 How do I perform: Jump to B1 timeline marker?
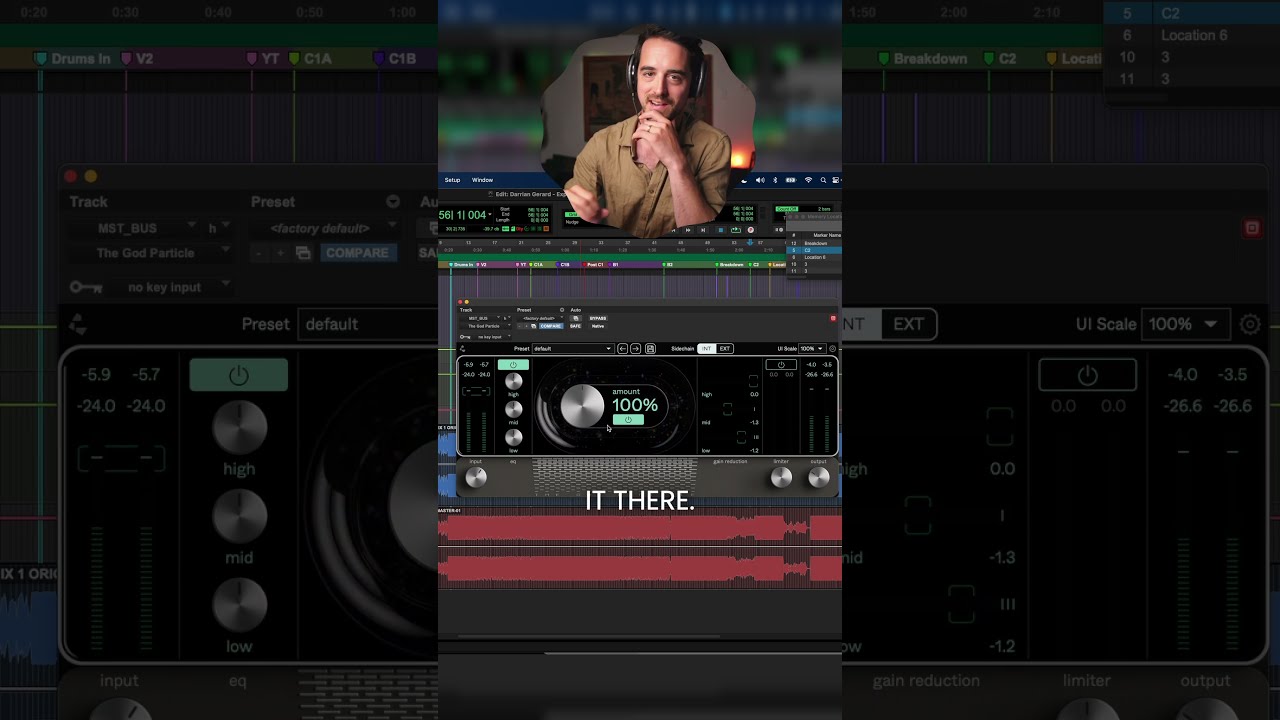coord(614,264)
